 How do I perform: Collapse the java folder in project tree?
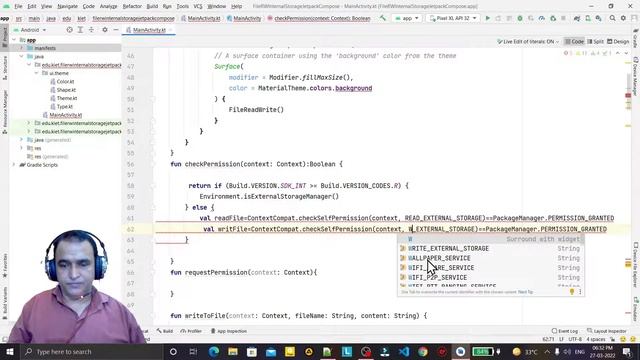(x=22, y=56)
